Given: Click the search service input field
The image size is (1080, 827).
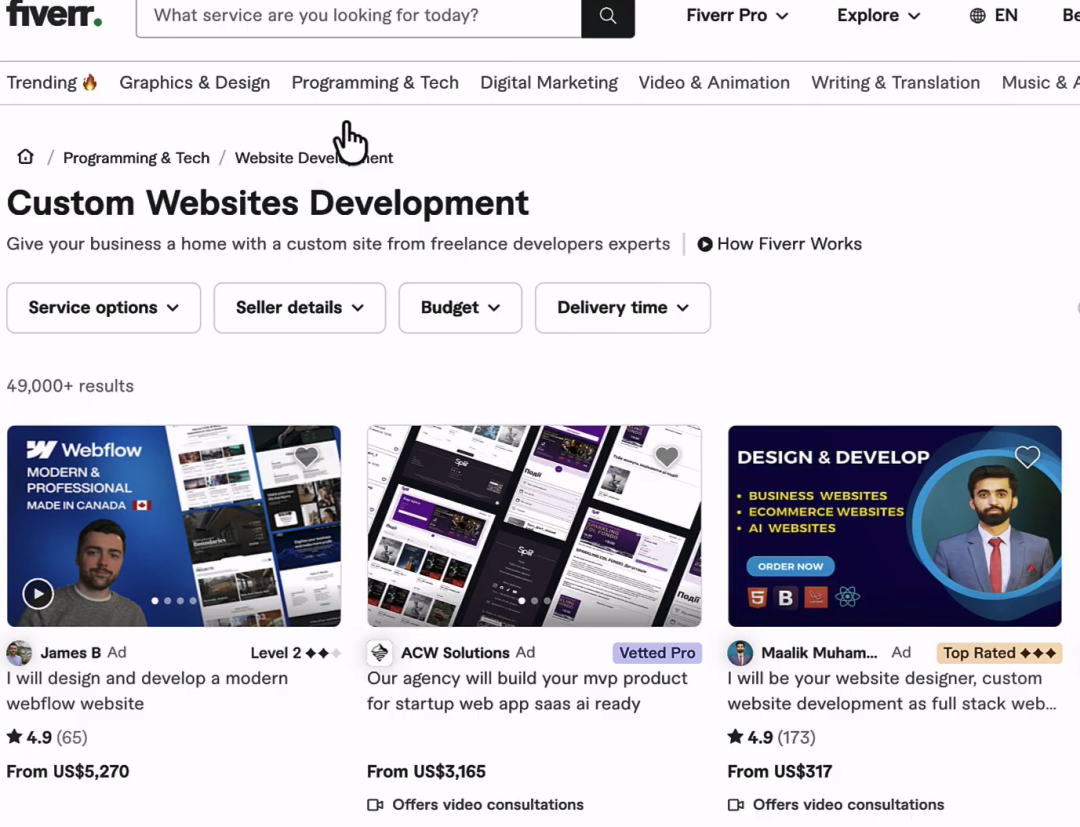Looking at the screenshot, I should pos(359,17).
